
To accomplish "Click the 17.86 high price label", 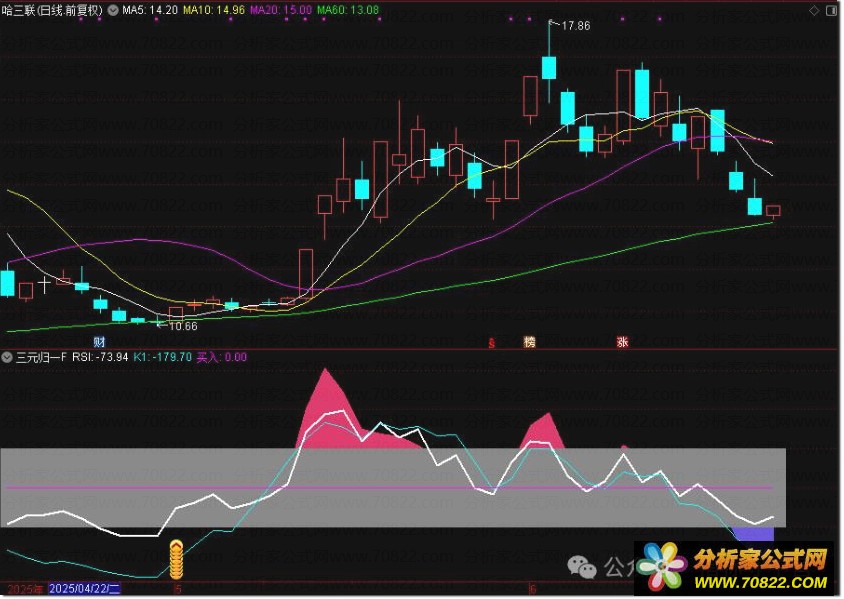I will (575, 25).
